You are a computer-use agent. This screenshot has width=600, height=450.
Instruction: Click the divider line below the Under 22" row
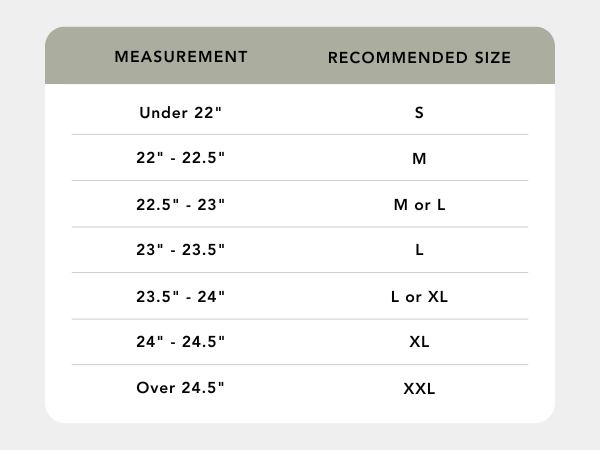(x=300, y=135)
